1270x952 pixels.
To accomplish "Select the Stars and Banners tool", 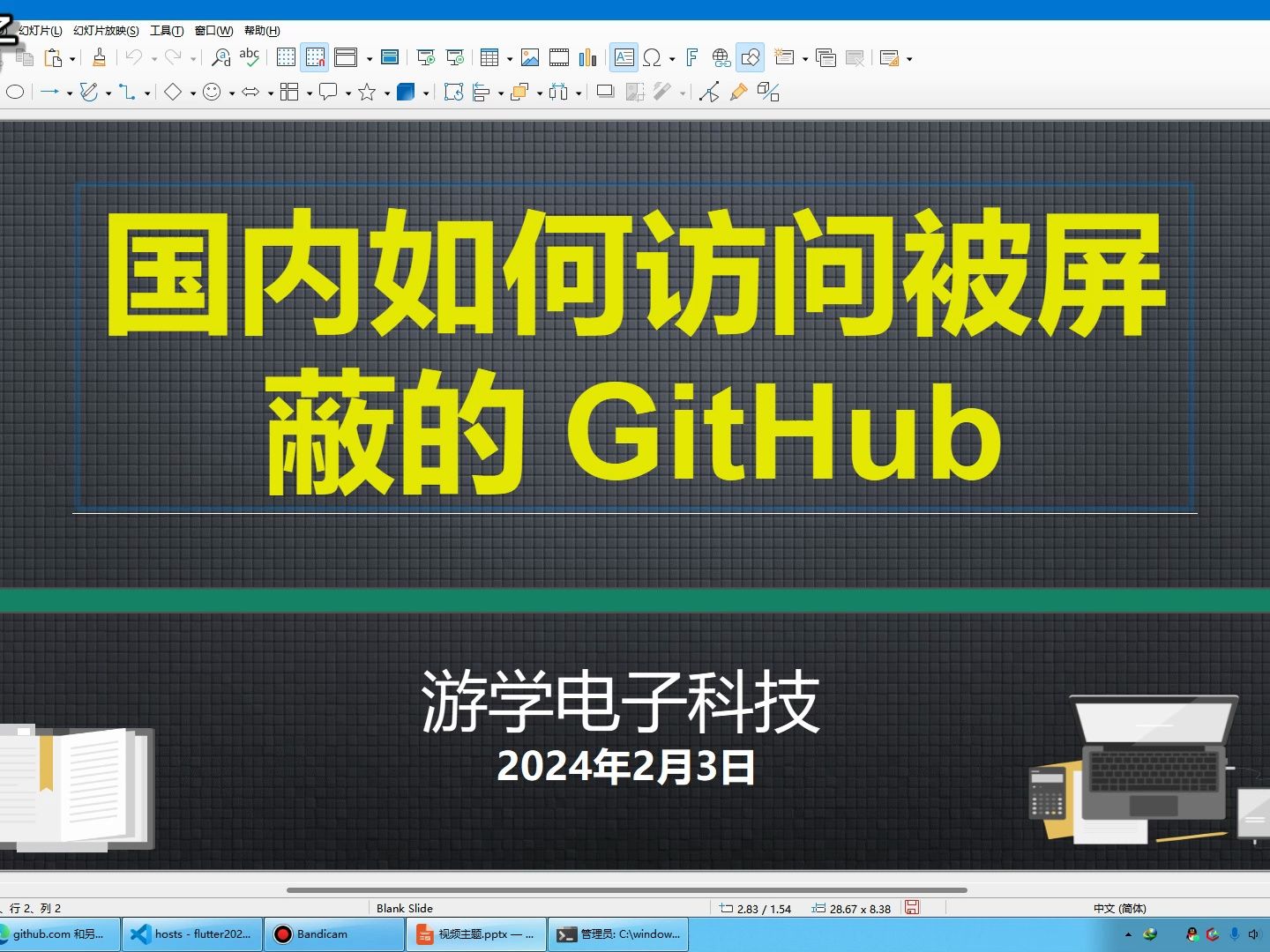I will [367, 92].
